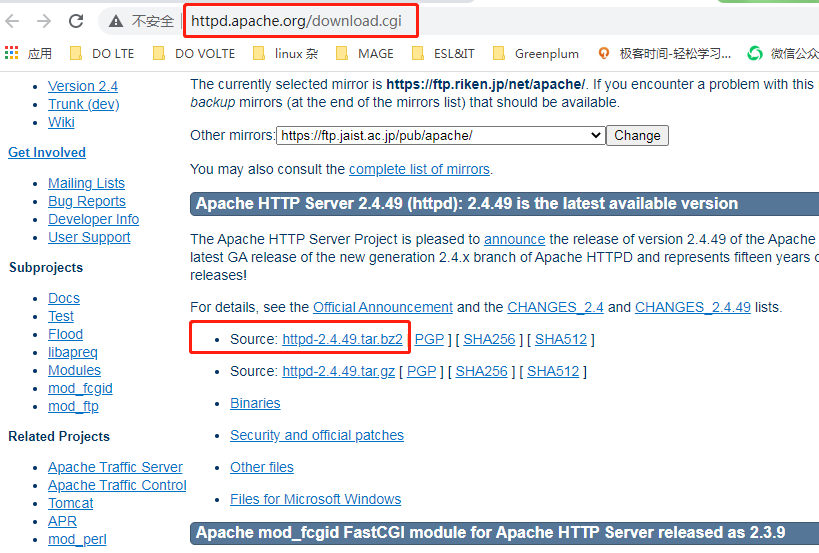Screen dimensions: 819x553
Task: Open the Docs subproject link
Action: point(64,298)
